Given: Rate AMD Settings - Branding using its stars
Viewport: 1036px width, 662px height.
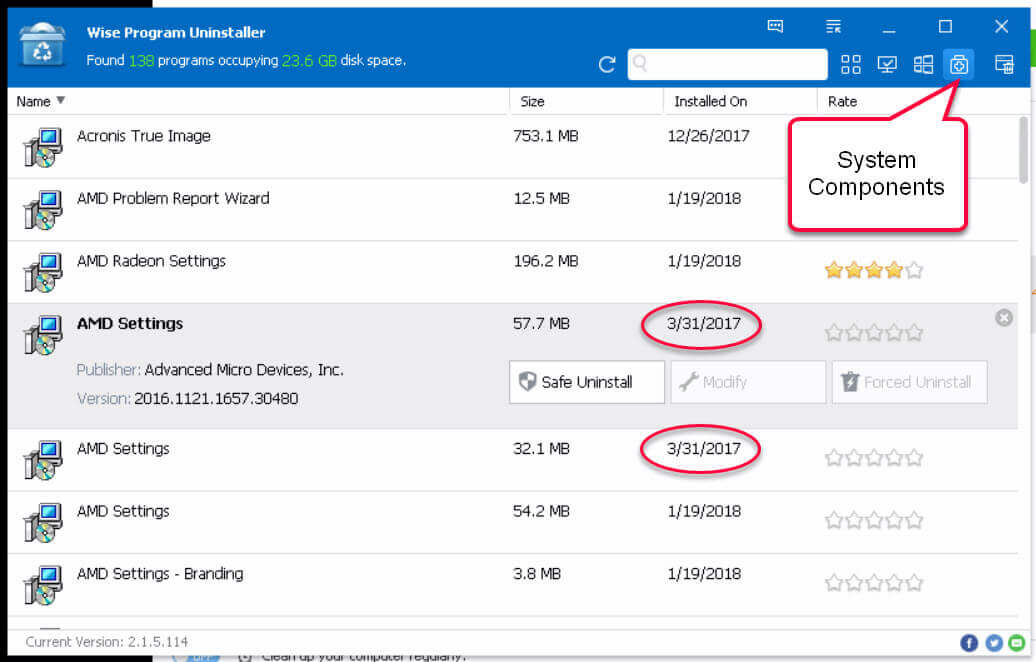Looking at the screenshot, I should [873, 583].
